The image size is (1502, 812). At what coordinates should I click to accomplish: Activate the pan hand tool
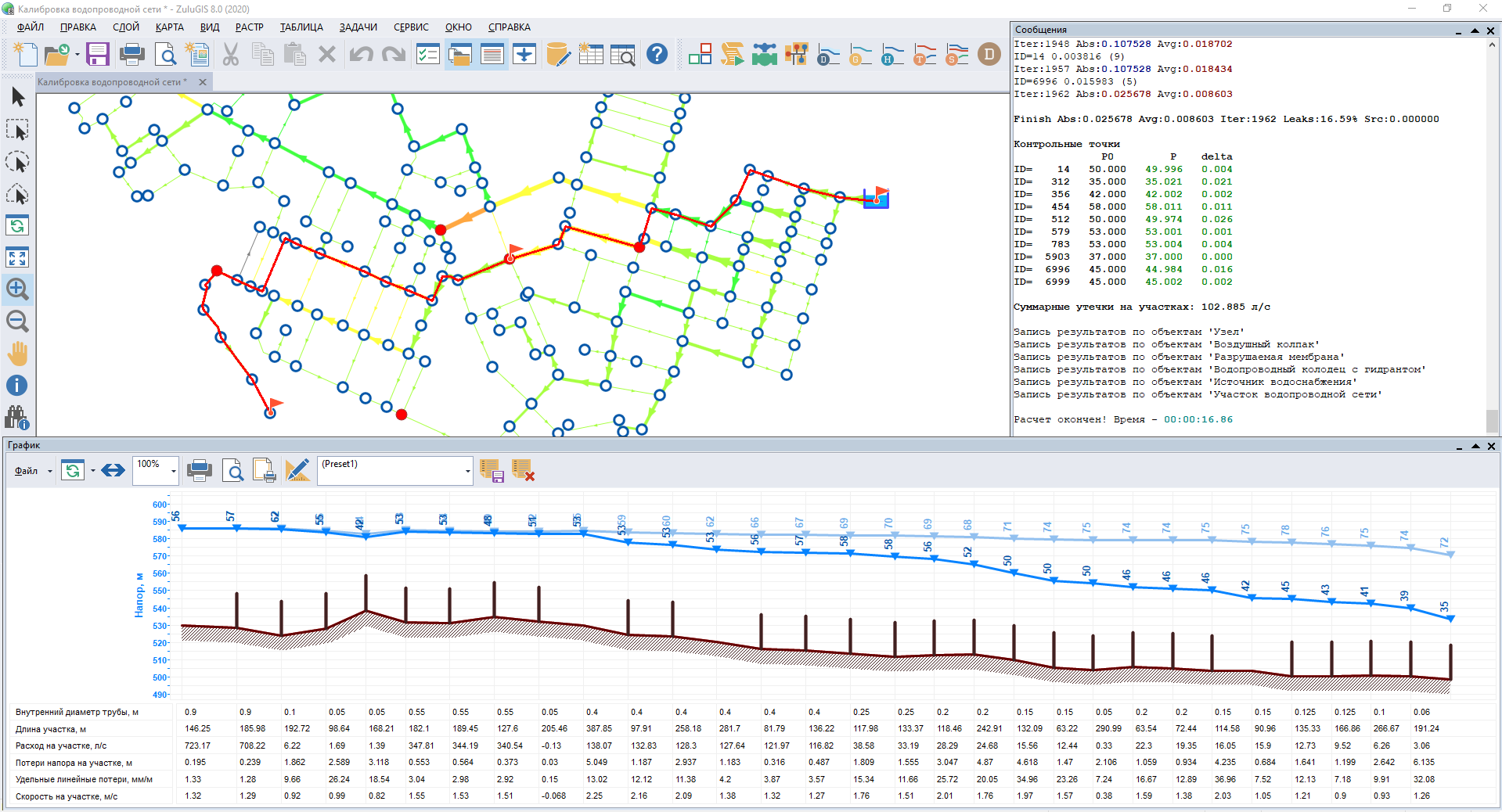pos(17,354)
